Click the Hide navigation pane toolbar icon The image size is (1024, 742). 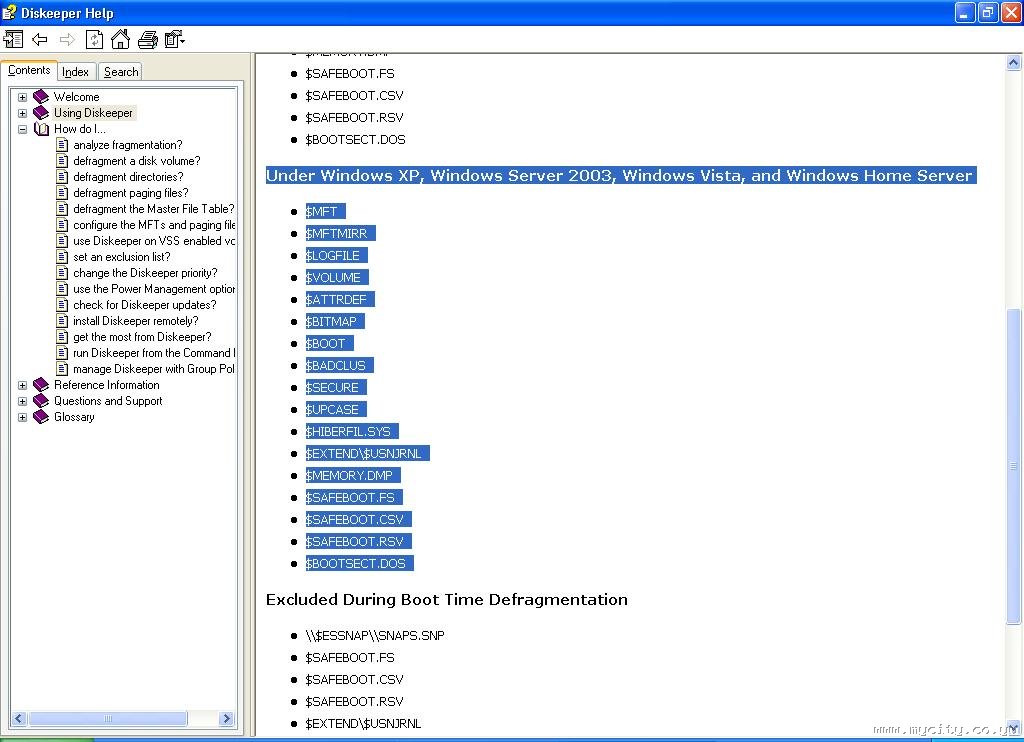pos(13,40)
